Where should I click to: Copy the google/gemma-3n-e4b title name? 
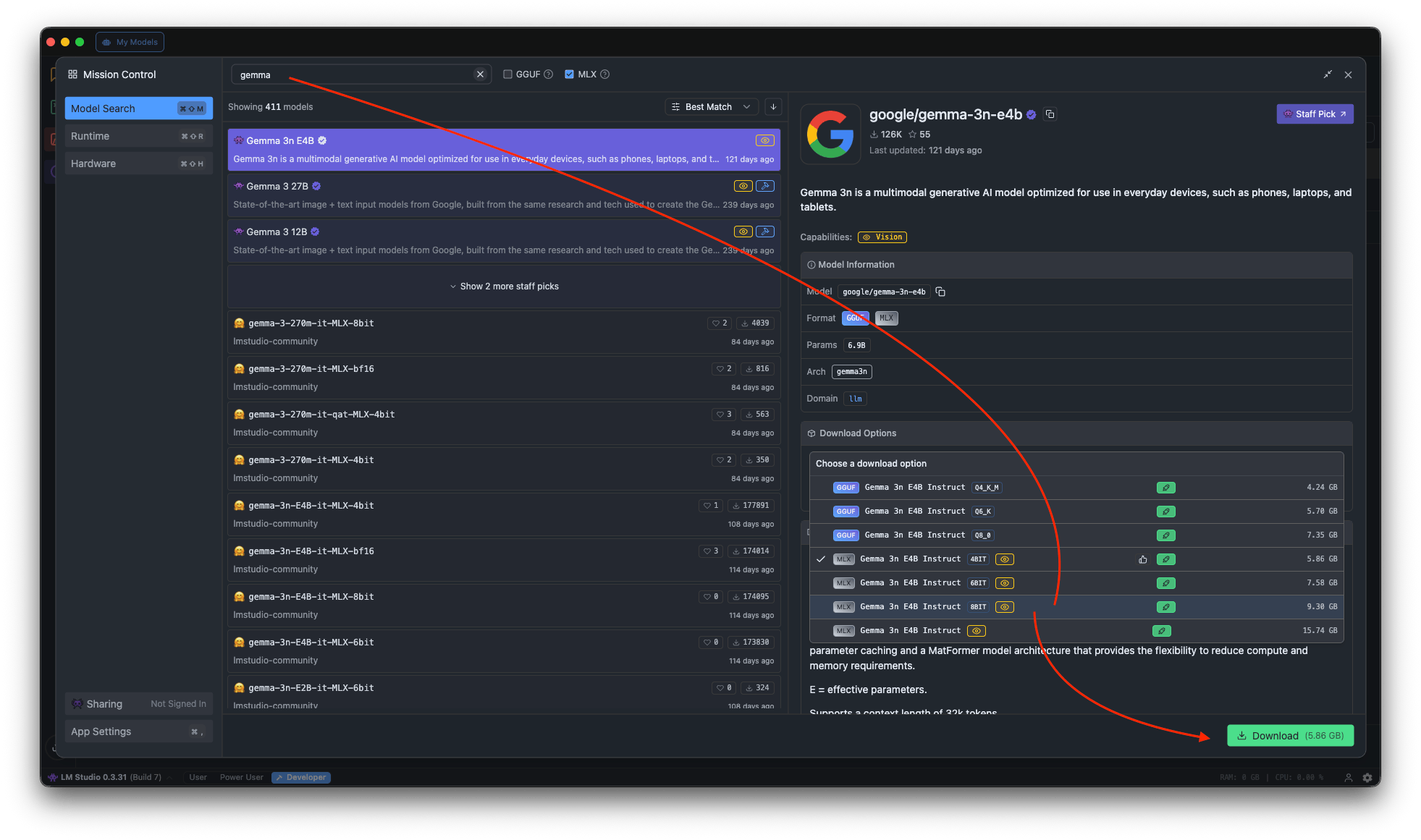point(1050,114)
